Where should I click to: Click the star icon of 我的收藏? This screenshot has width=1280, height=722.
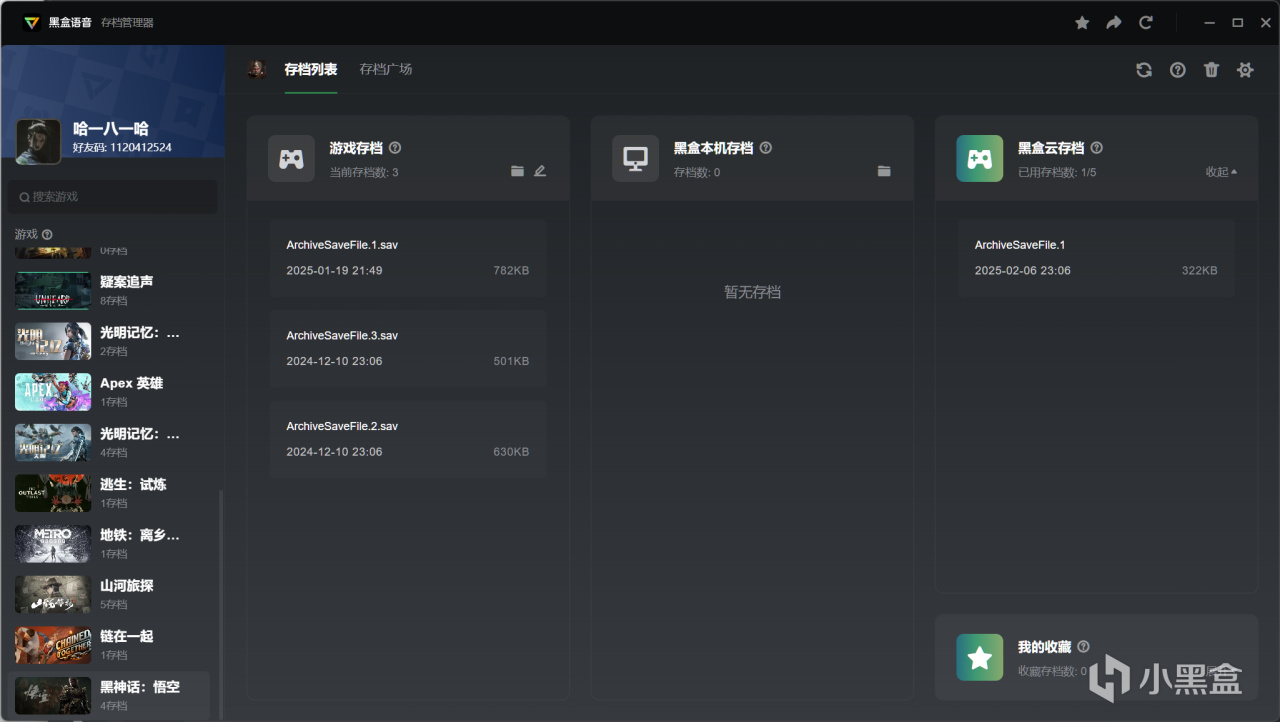(980, 657)
